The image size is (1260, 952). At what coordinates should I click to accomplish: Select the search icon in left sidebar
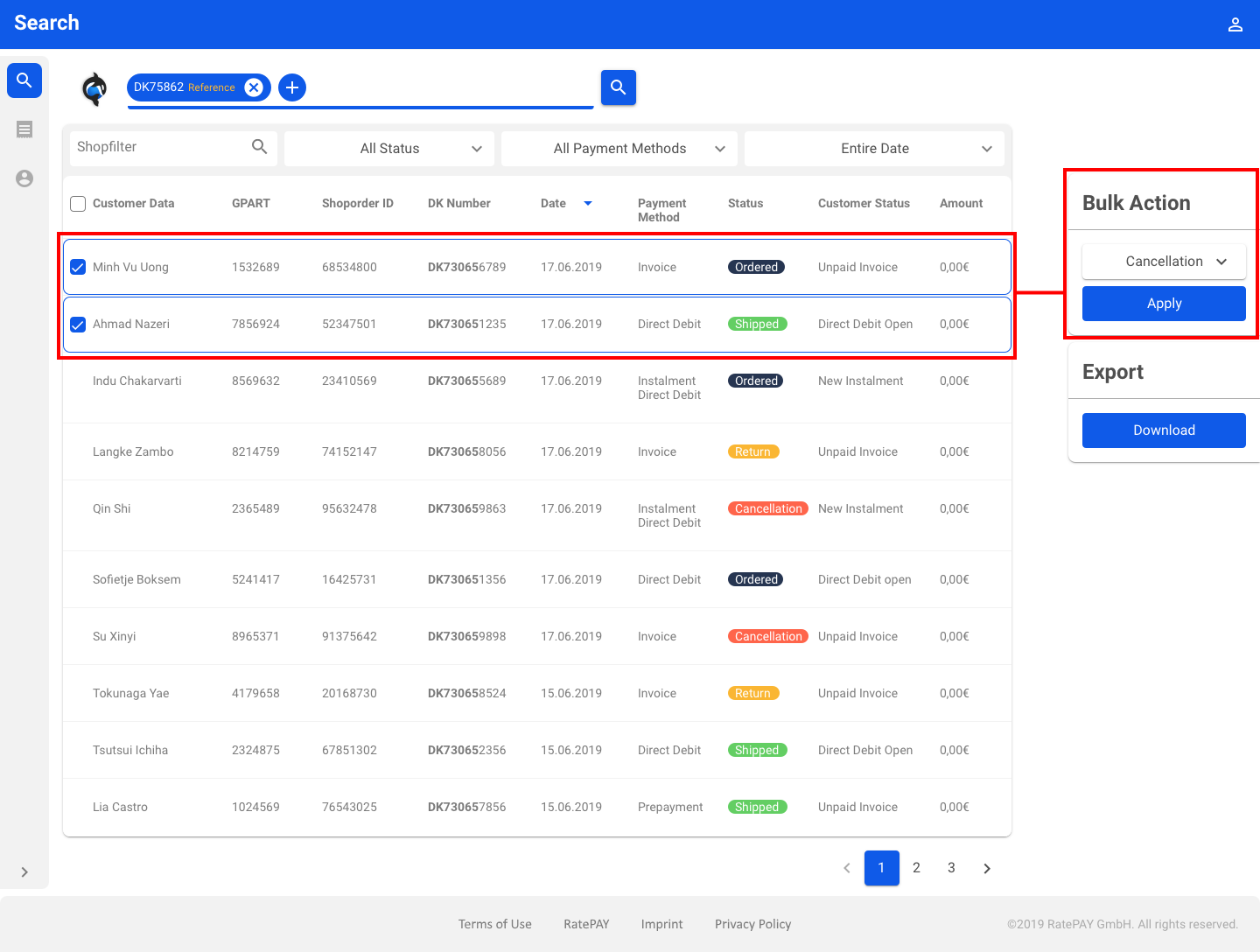(x=24, y=80)
